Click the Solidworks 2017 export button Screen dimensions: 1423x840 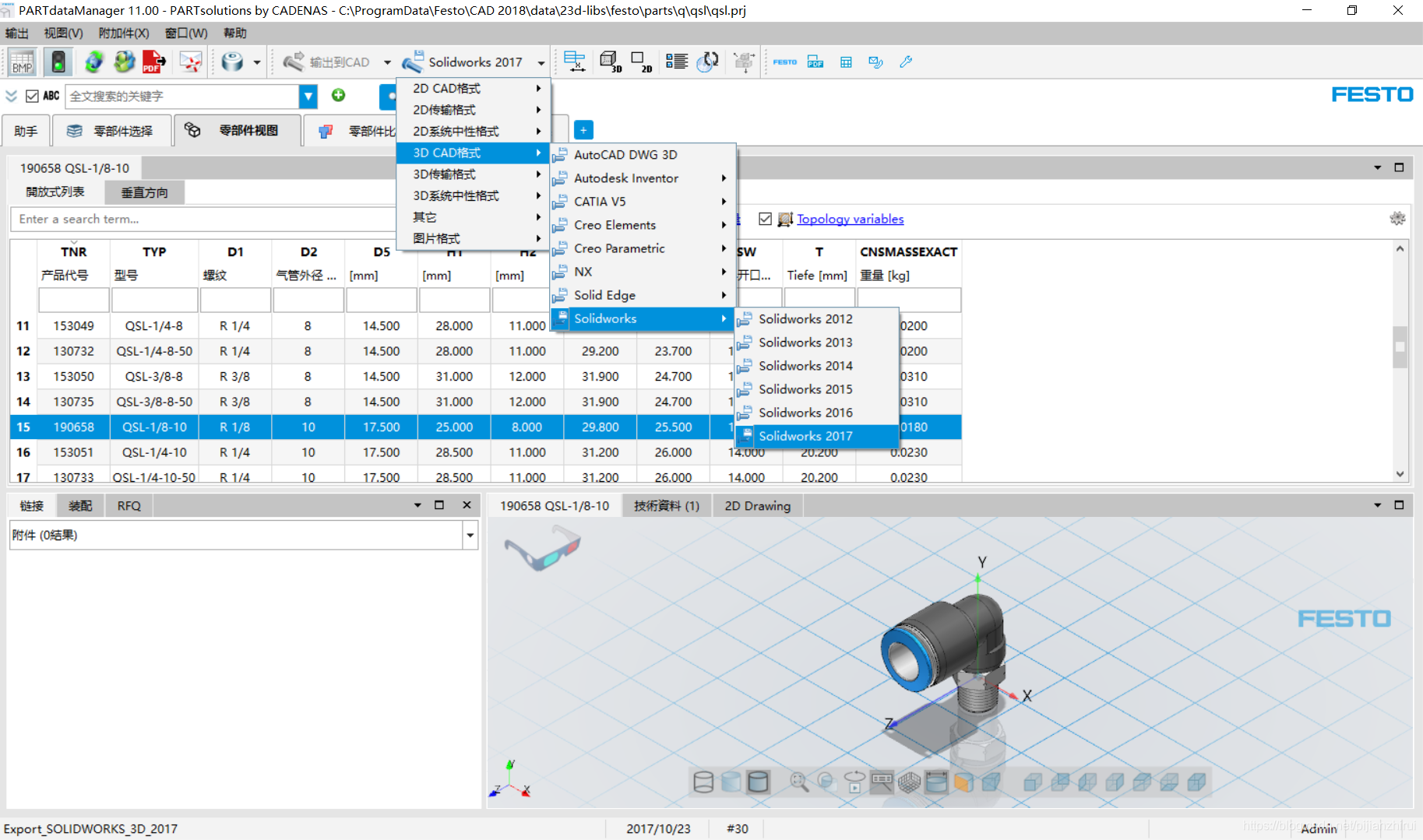click(x=463, y=62)
